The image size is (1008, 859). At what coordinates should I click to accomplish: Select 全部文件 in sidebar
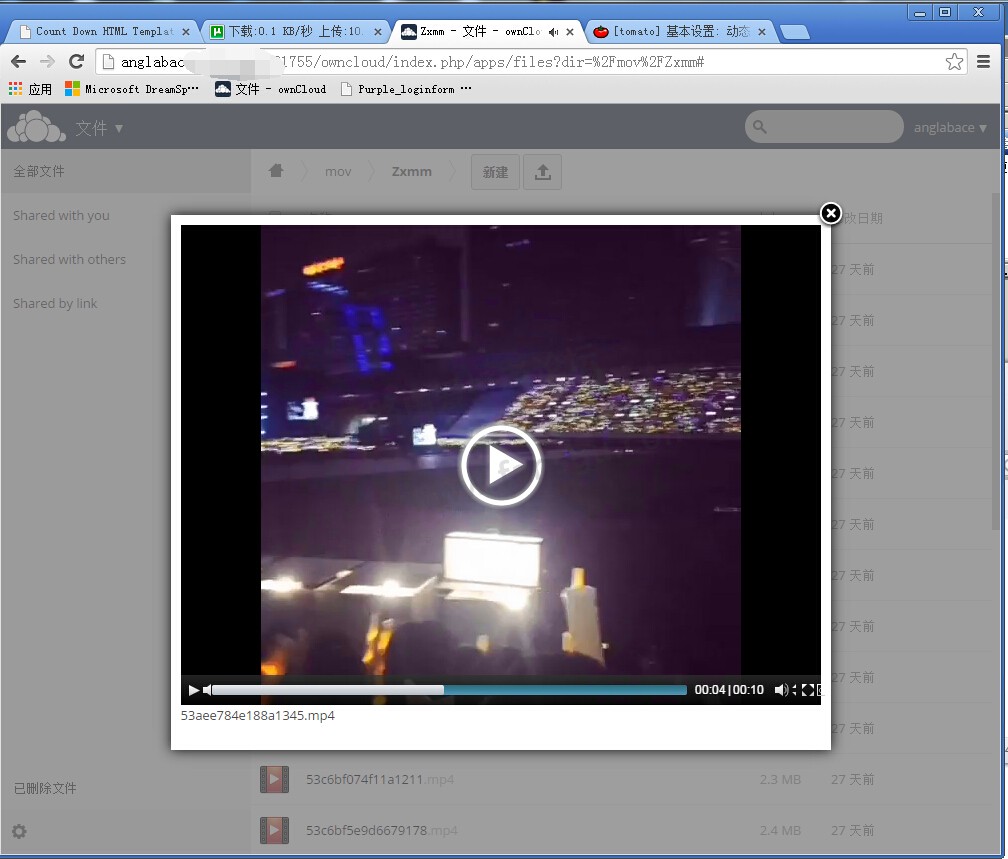(x=126, y=171)
